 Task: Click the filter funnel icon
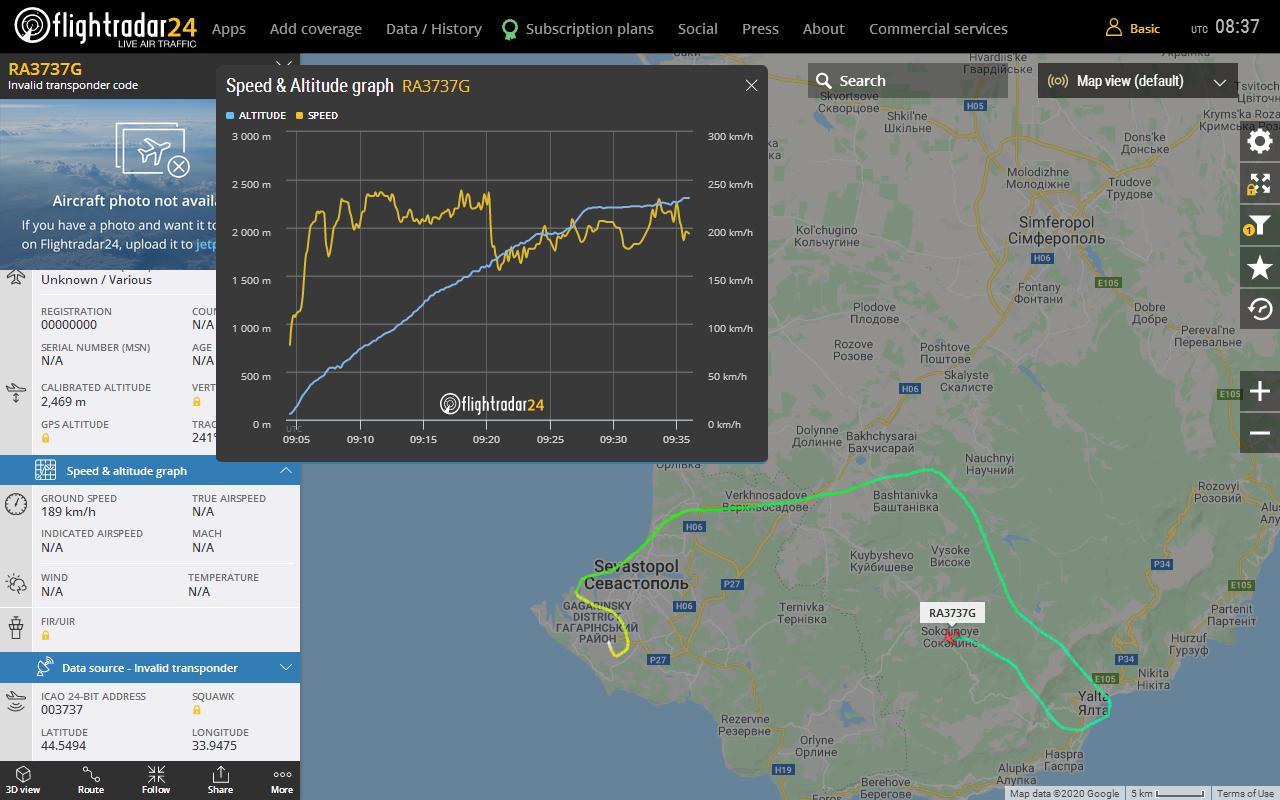tap(1260, 226)
